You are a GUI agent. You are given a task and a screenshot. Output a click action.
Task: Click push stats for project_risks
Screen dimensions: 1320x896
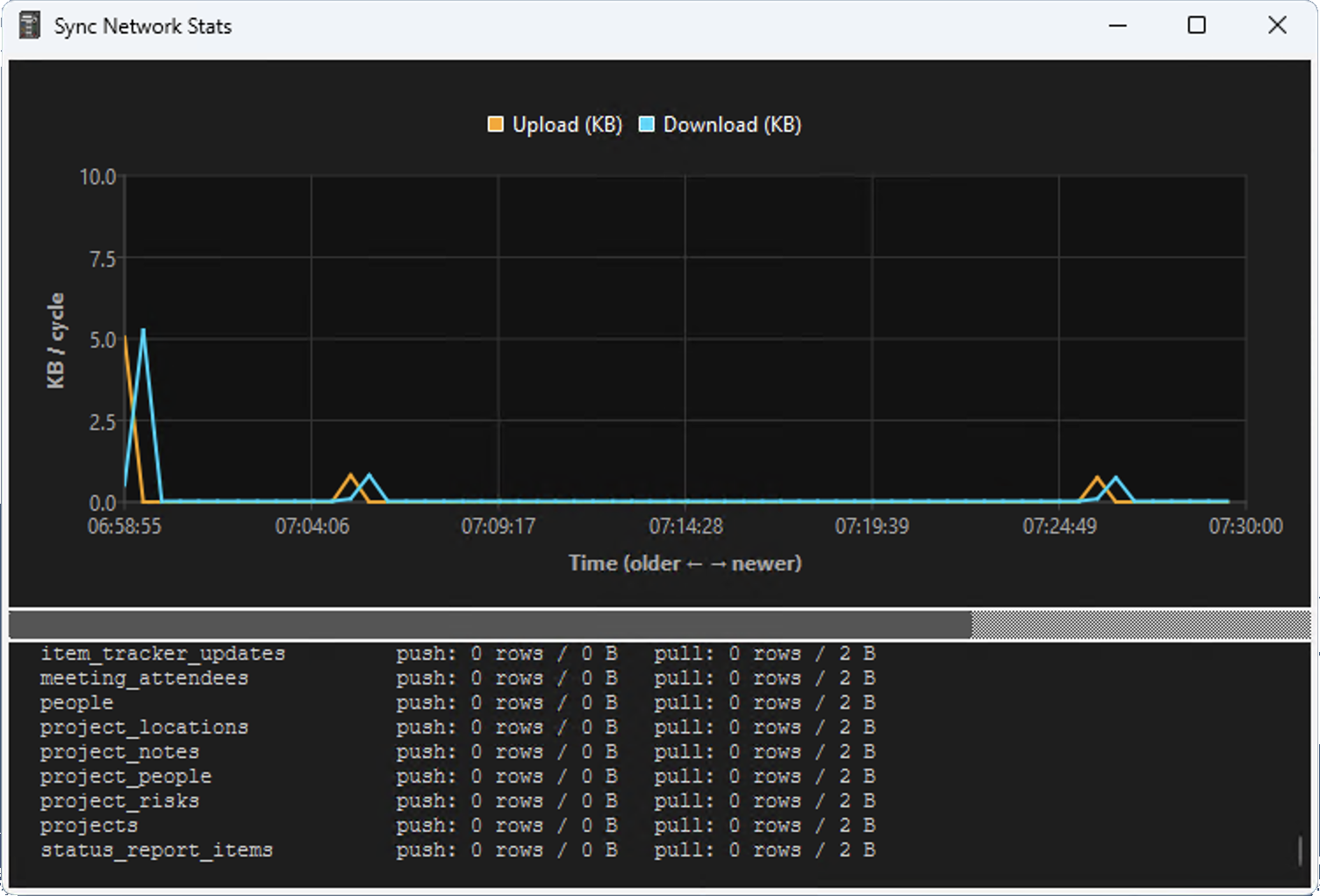click(x=506, y=801)
